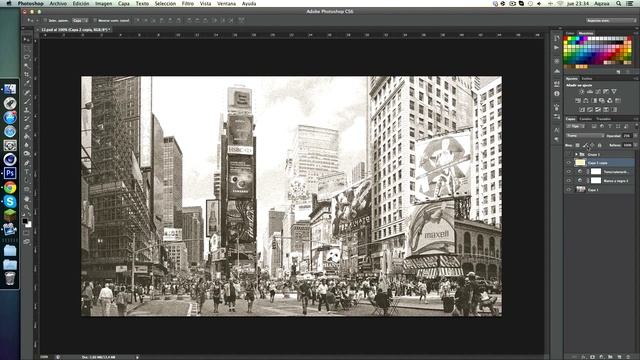Select the Clone Stamp tool
Screen dimensions: 640x360
[x=27, y=110]
